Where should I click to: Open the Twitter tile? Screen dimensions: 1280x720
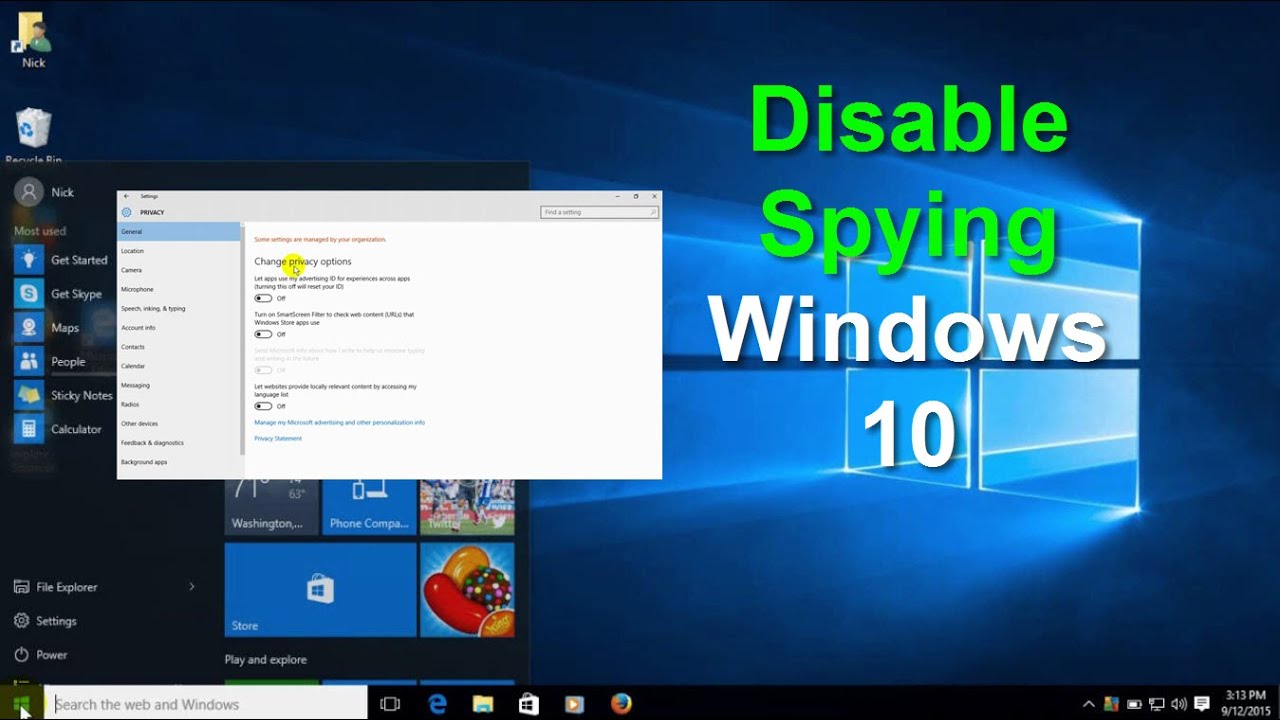click(467, 507)
